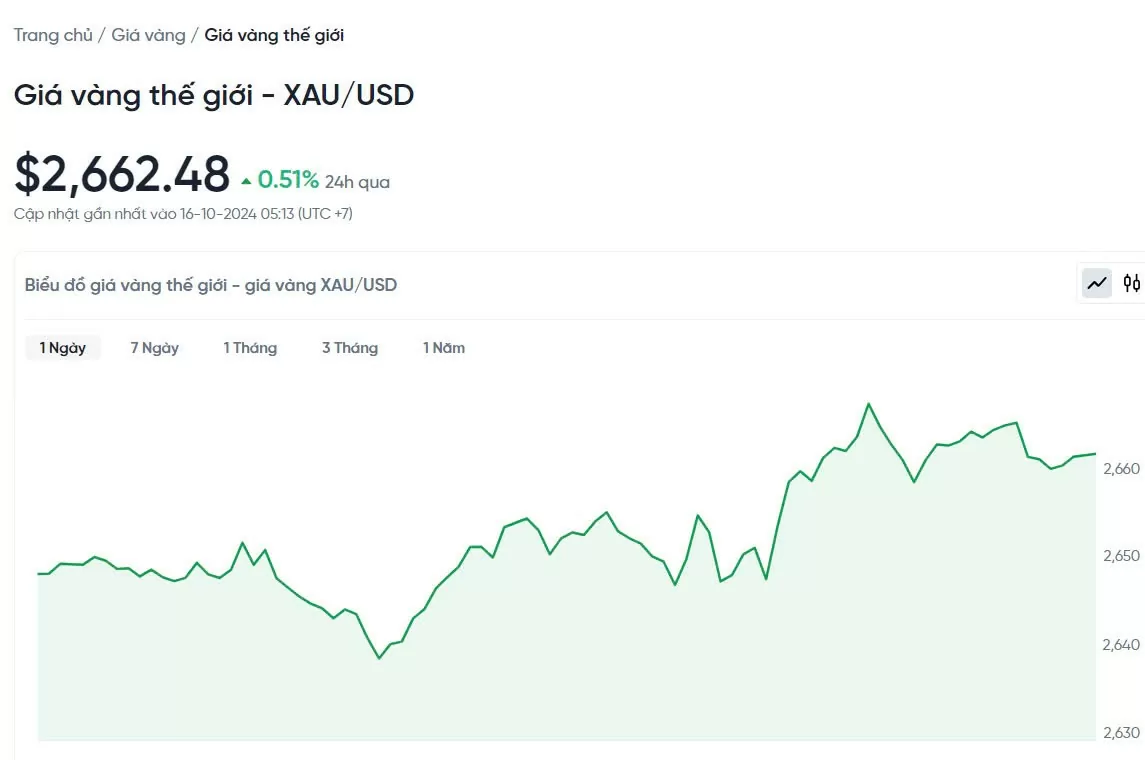Click the chart title Biểu đồ giá vàng
1145x760 pixels.
click(x=211, y=285)
